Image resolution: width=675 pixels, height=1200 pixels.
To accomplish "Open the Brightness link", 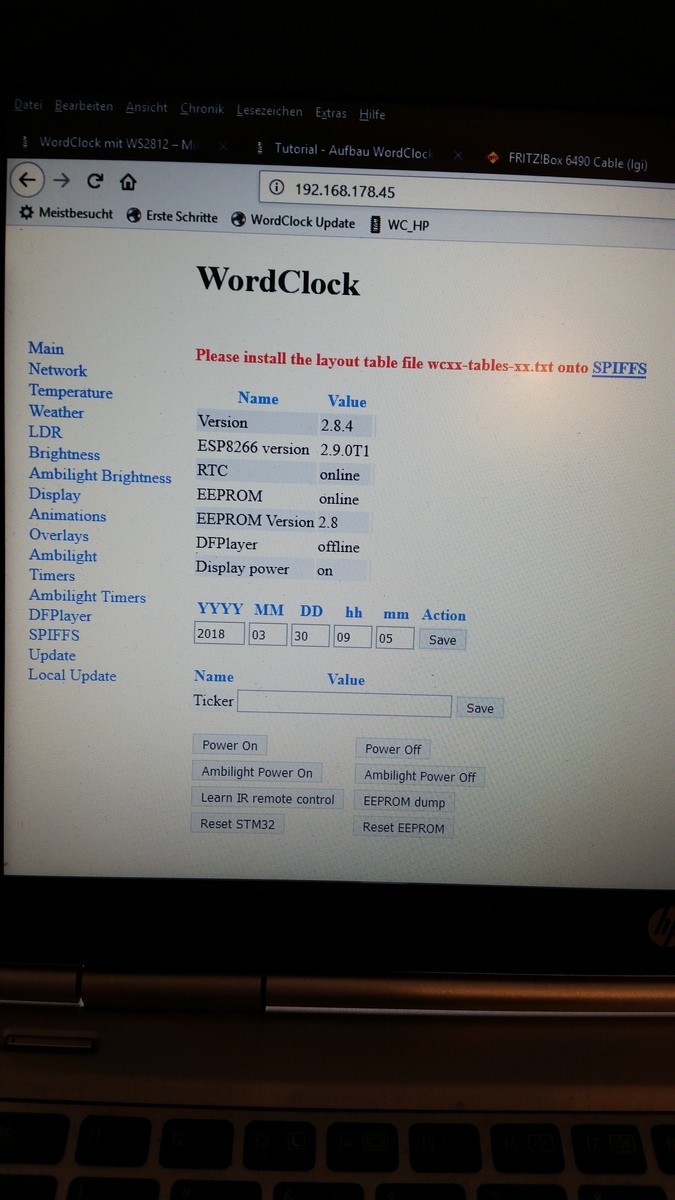I will click(x=64, y=454).
